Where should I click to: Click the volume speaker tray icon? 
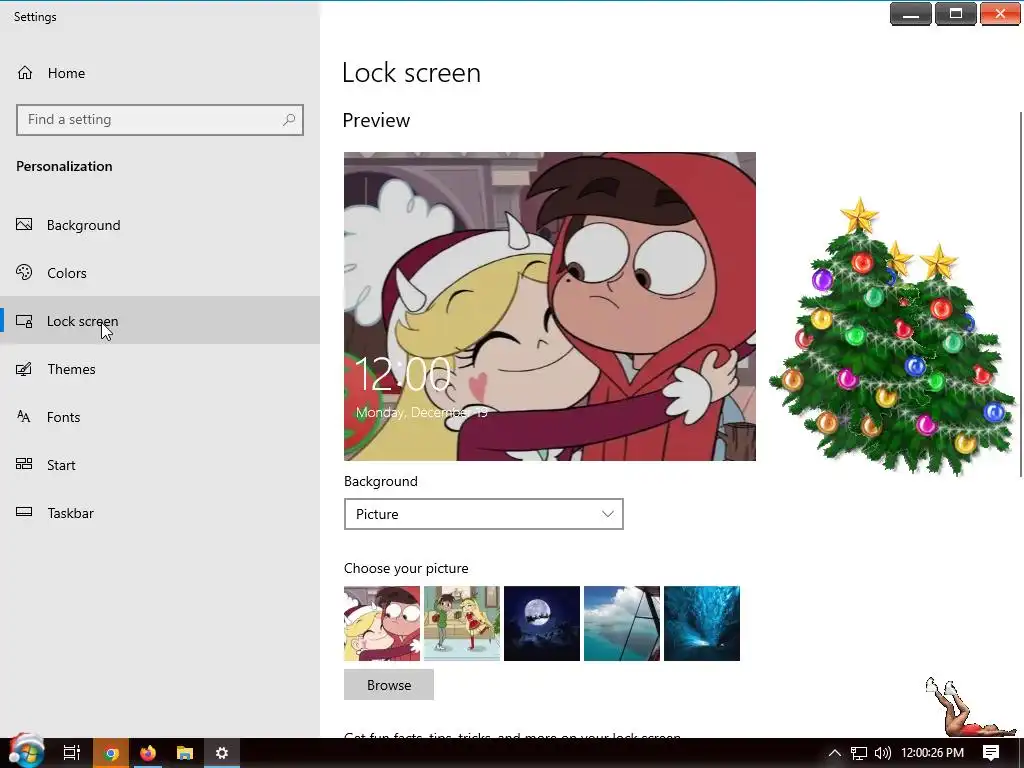coord(882,753)
